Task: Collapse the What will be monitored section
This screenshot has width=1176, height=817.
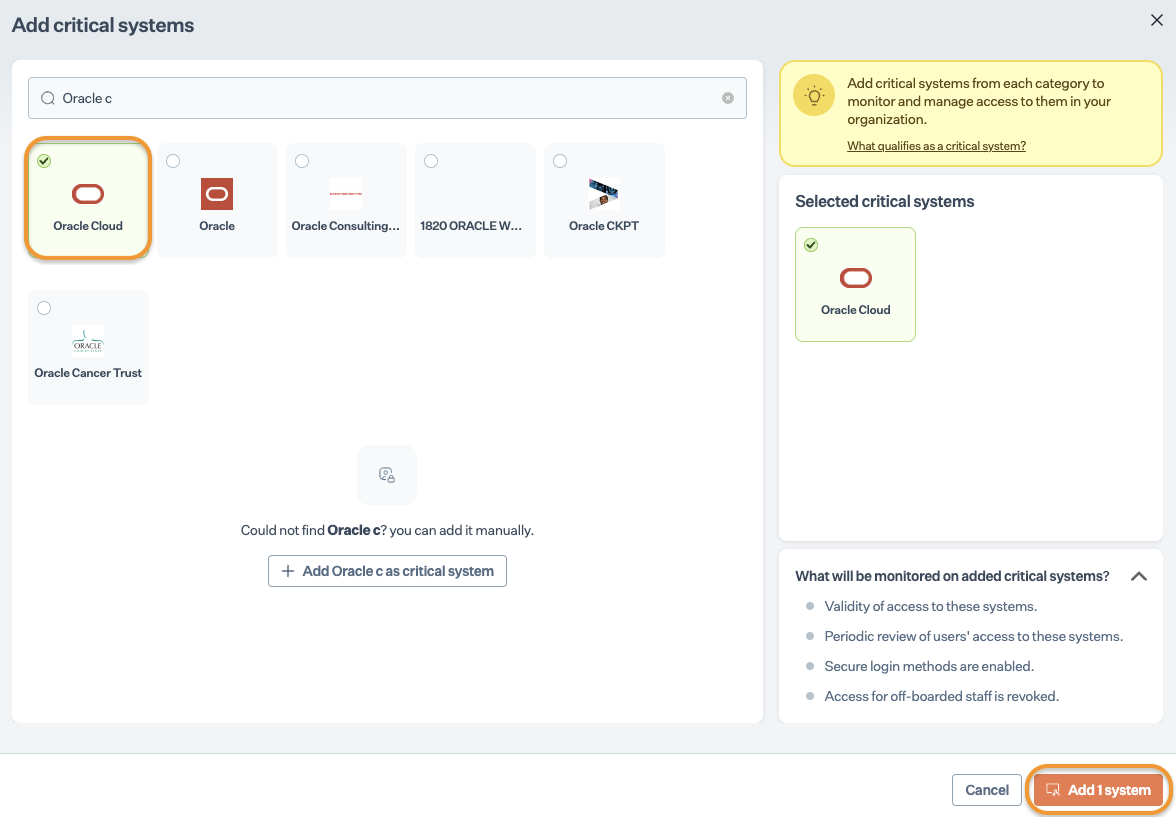Action: click(x=1138, y=576)
